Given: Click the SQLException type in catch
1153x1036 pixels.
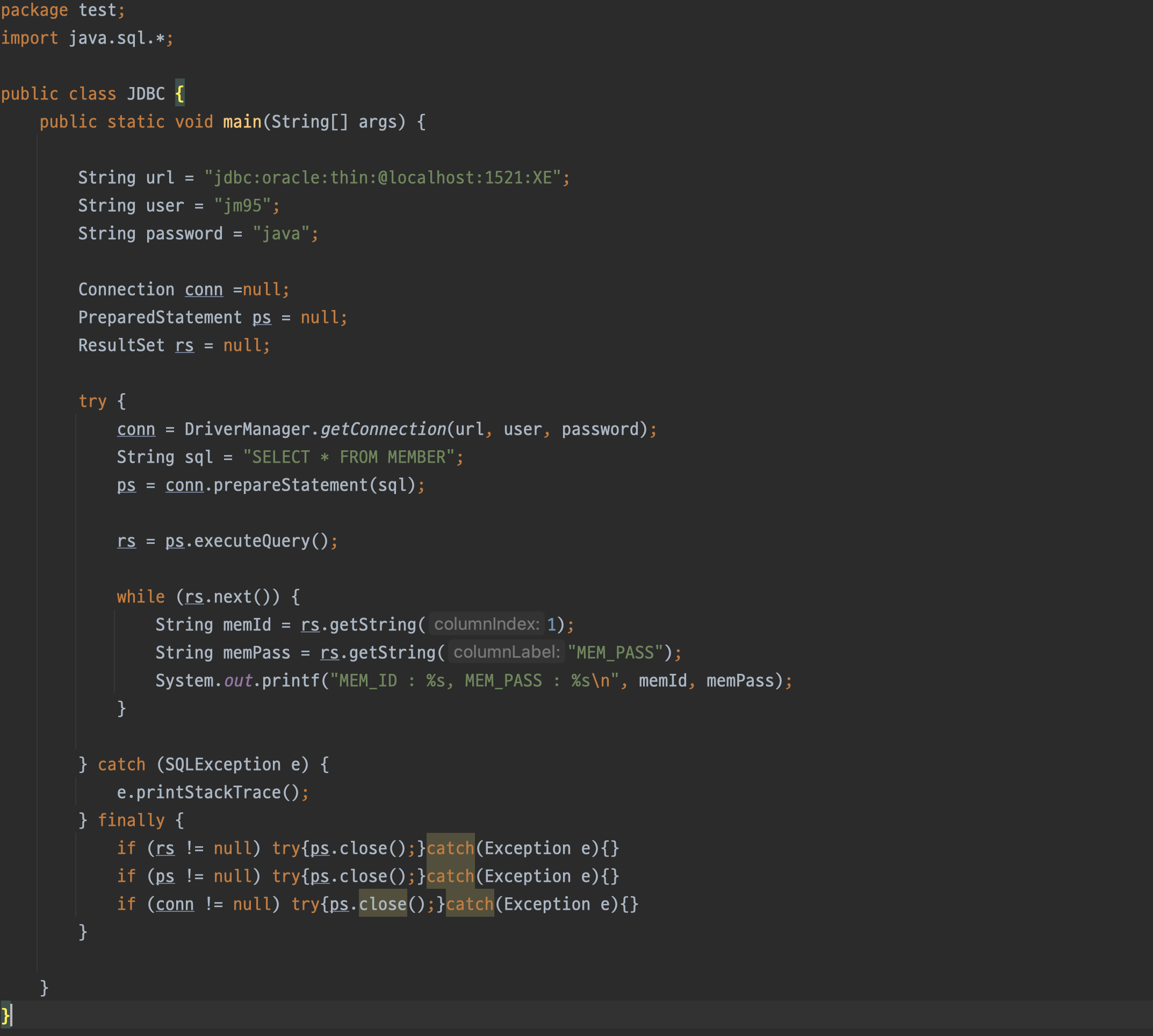Looking at the screenshot, I should (222, 765).
